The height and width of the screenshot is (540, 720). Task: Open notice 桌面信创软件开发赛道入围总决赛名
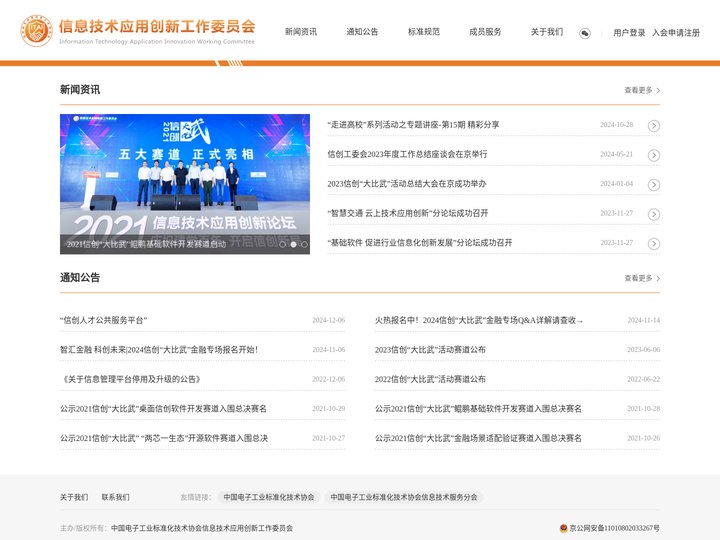(163, 408)
